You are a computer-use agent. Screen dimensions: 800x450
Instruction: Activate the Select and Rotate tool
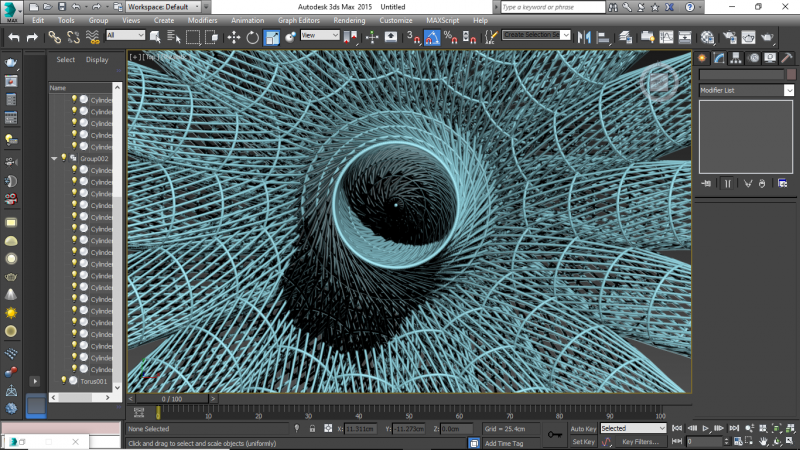tap(253, 37)
